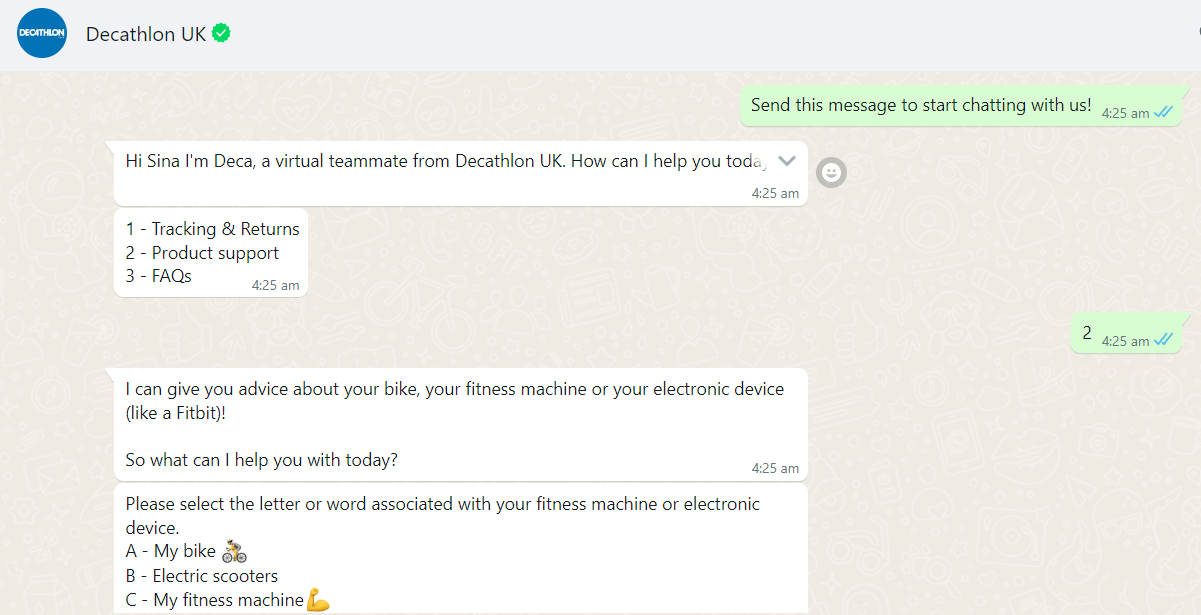Open the emoji reaction picker on the greeting message
1201x615 pixels.
[831, 172]
